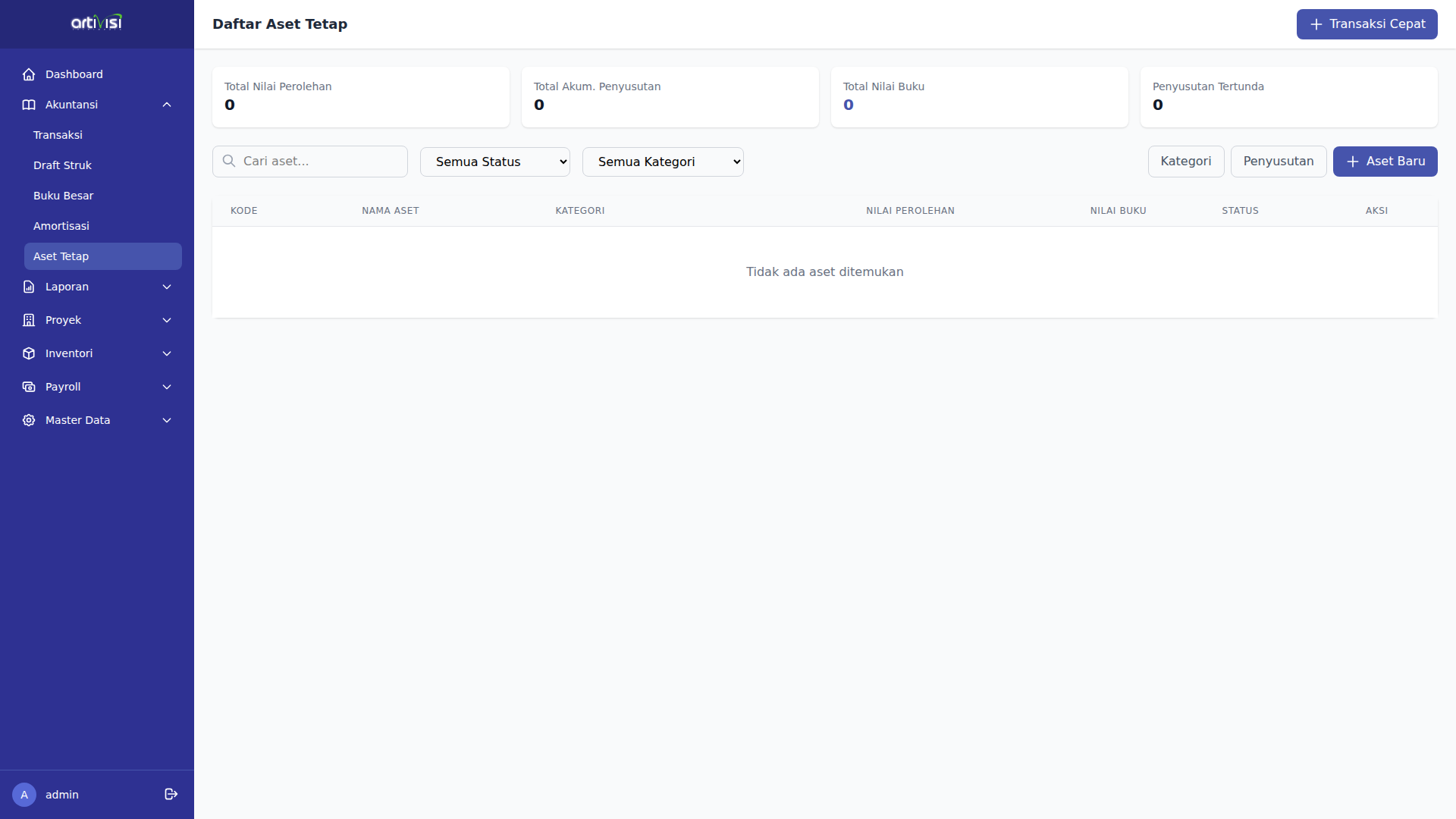The image size is (1456, 819).
Task: Click the Master Data gear icon
Action: point(29,420)
